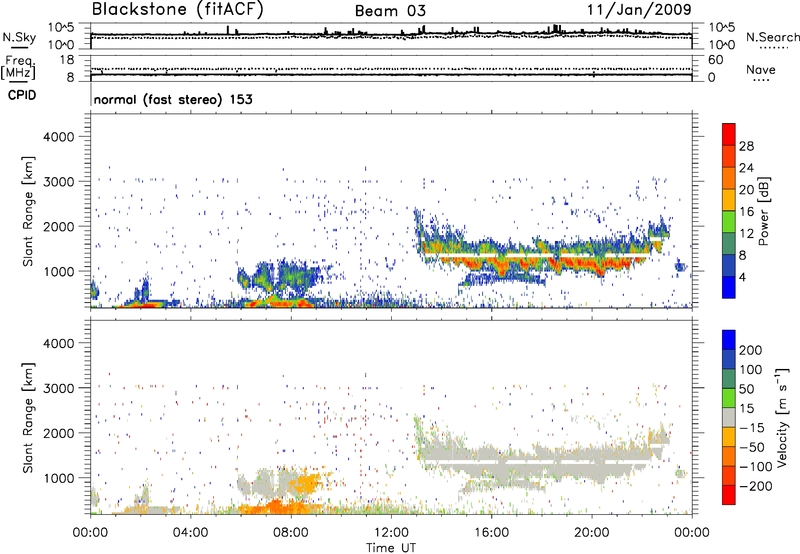
Task: Click 'normal (fast stereo) 153' text
Action: click(173, 99)
